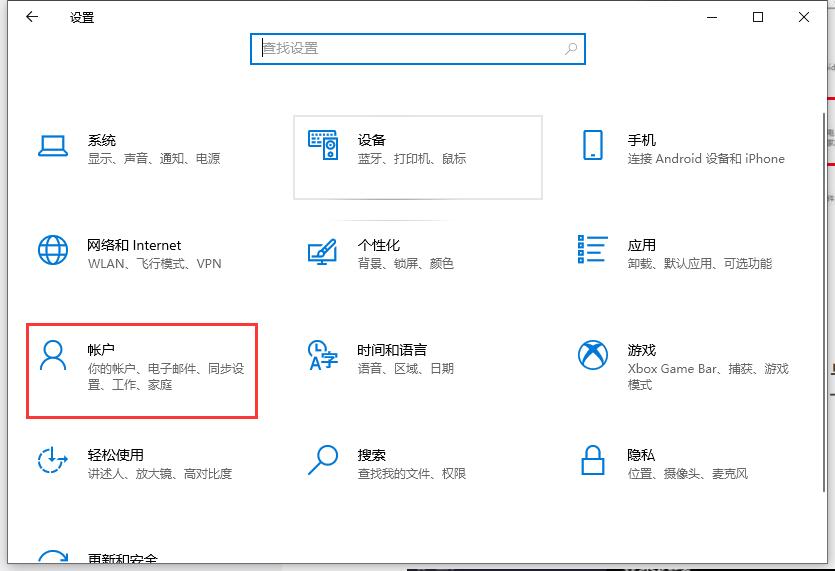Click text 讲述人、放大镜、高对比度

click(160, 474)
